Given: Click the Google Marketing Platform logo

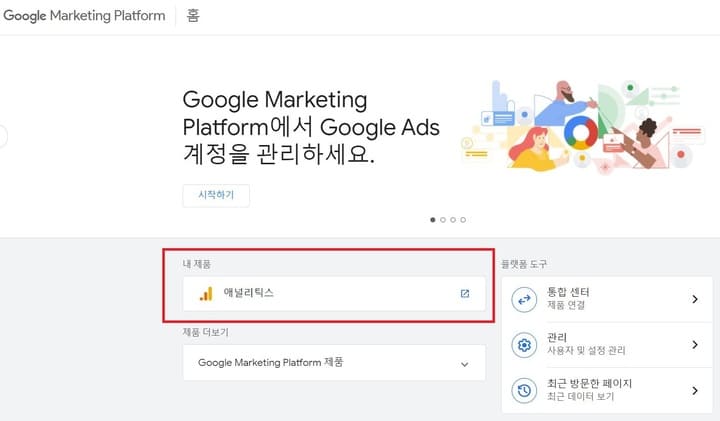Looking at the screenshot, I should tap(84, 16).
